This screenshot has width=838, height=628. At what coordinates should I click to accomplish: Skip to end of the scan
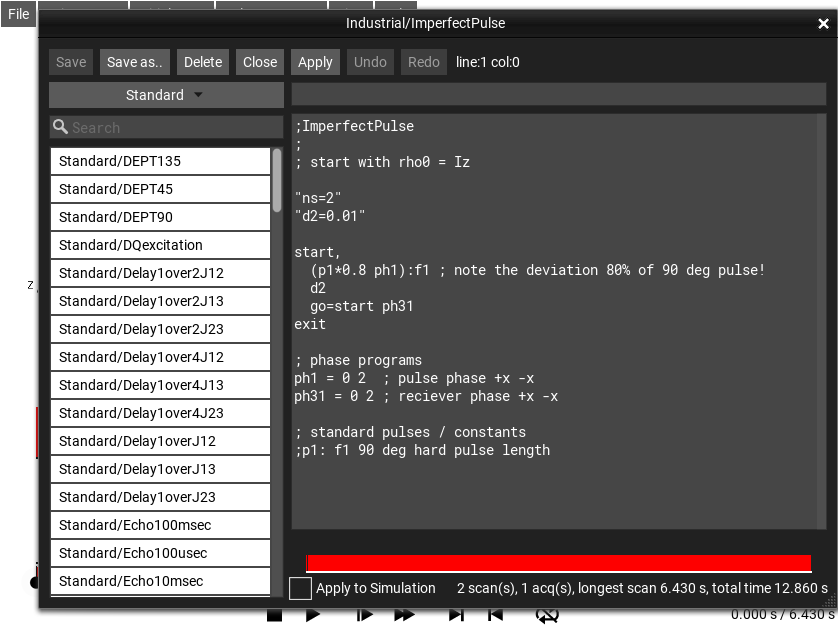(456, 616)
